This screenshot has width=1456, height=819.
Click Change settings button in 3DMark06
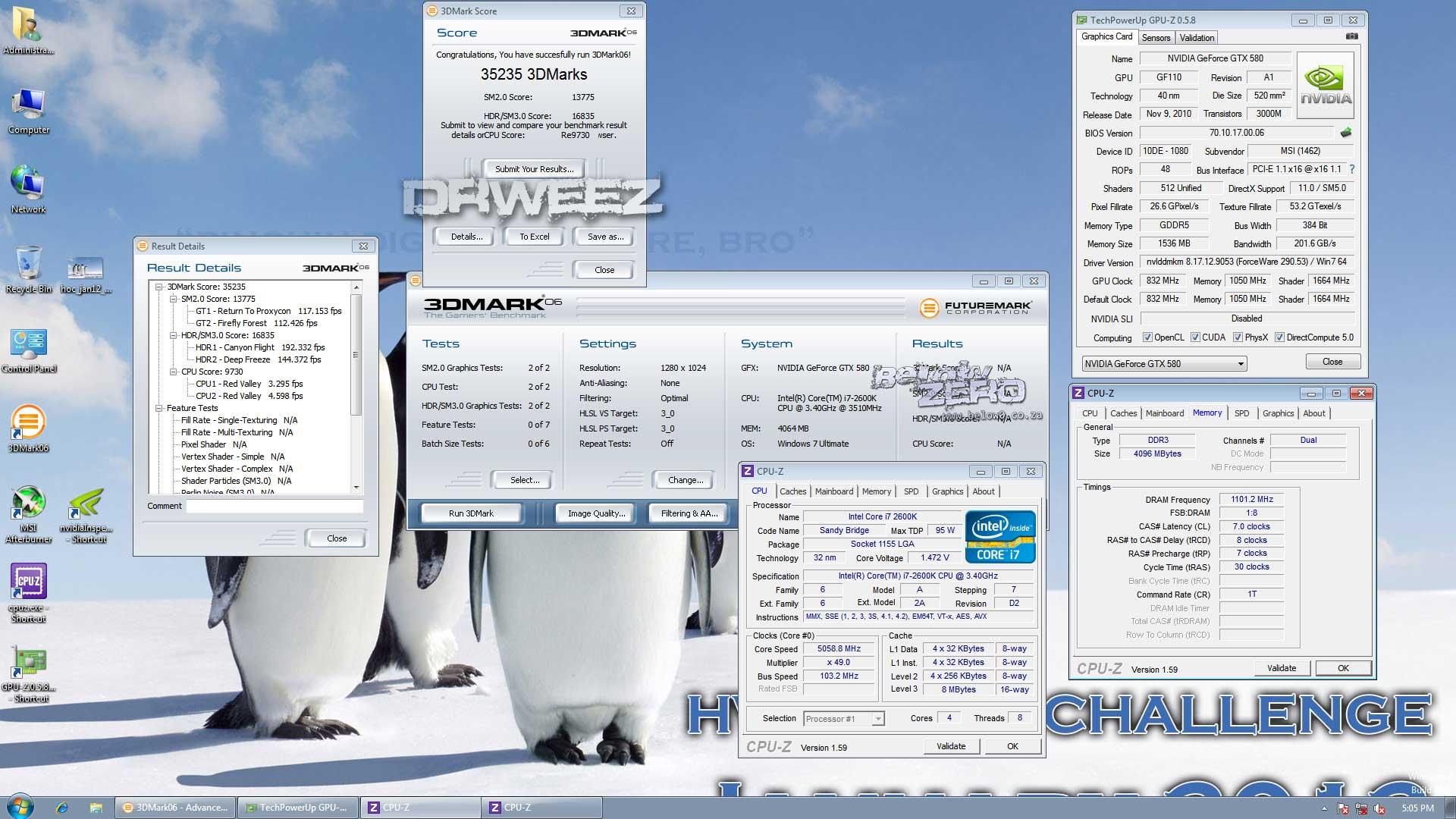point(686,480)
